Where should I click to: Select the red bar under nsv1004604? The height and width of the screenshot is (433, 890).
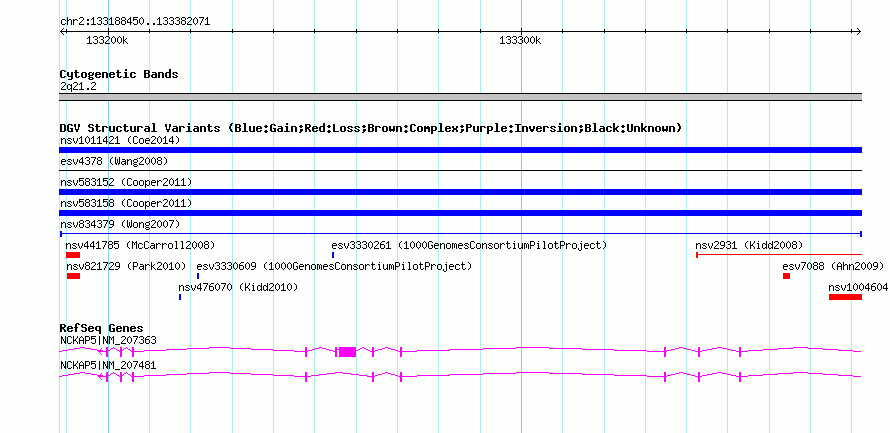pos(845,297)
